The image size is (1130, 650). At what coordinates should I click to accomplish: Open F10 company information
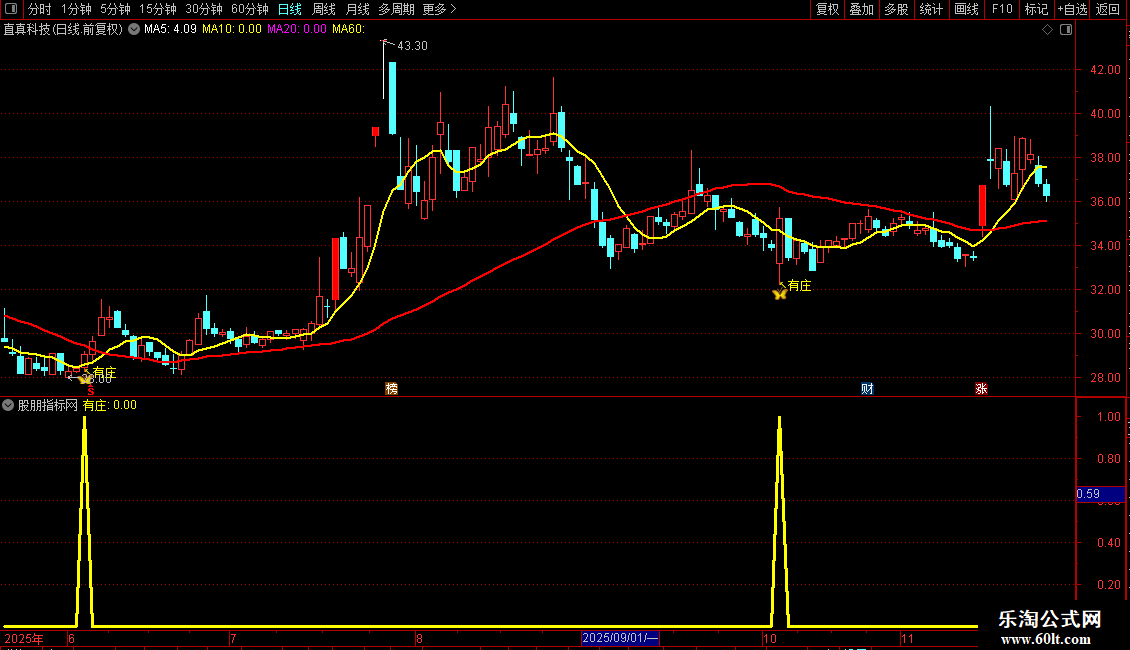click(x=1002, y=9)
